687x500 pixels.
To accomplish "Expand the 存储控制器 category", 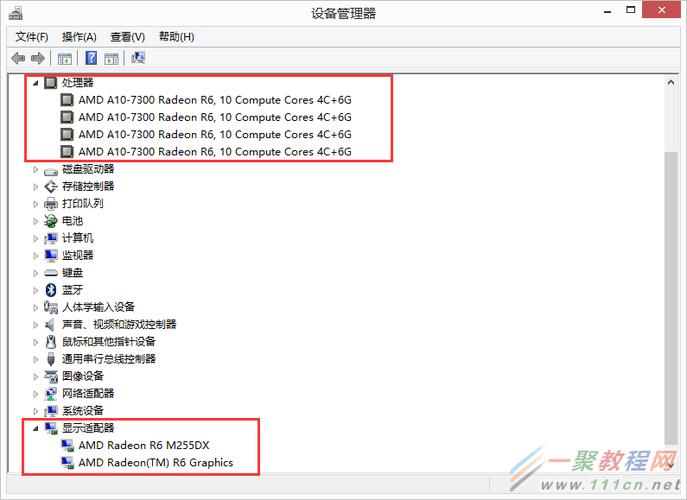I will click(x=36, y=187).
